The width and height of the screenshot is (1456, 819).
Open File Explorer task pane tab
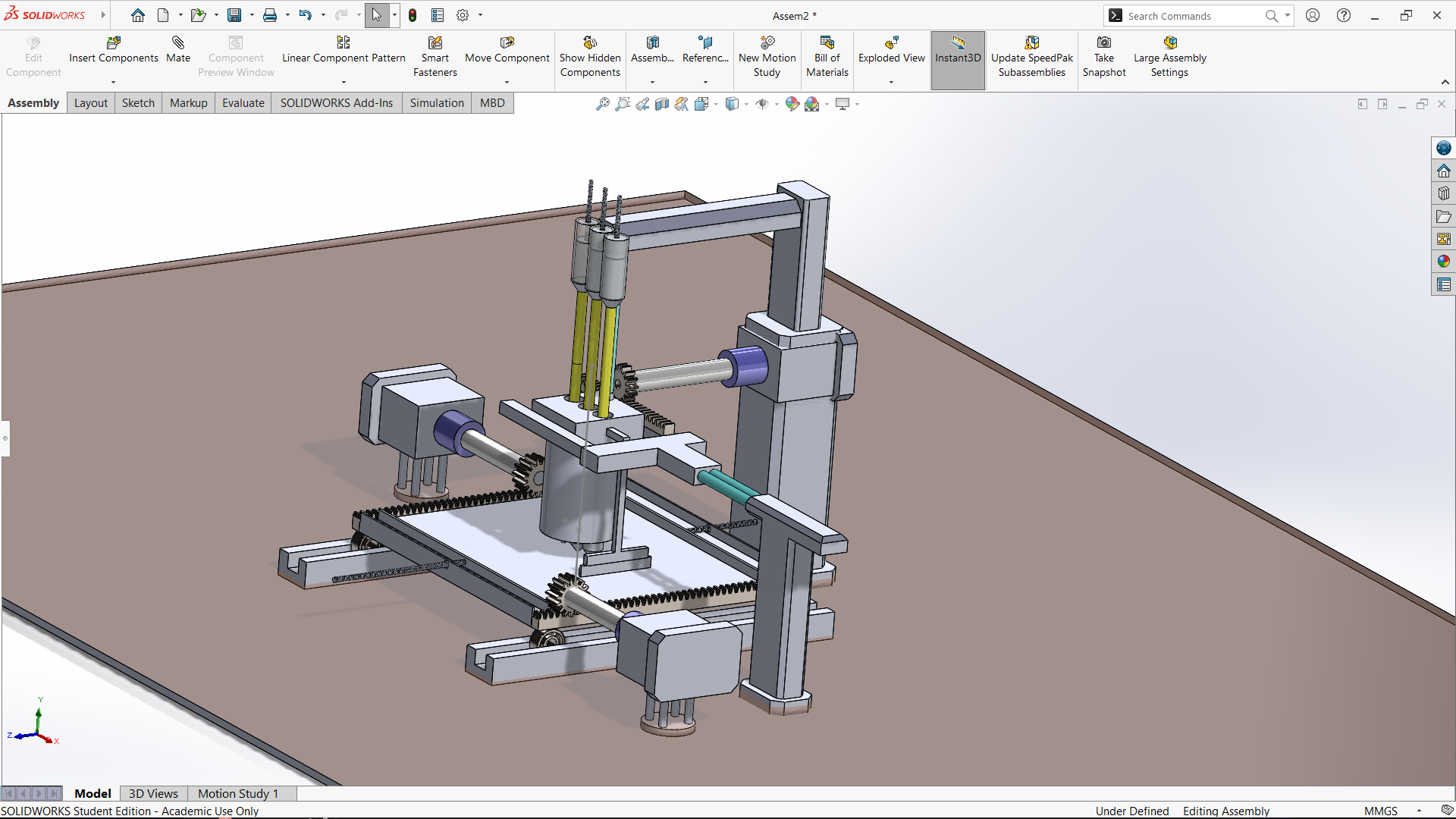[1444, 216]
